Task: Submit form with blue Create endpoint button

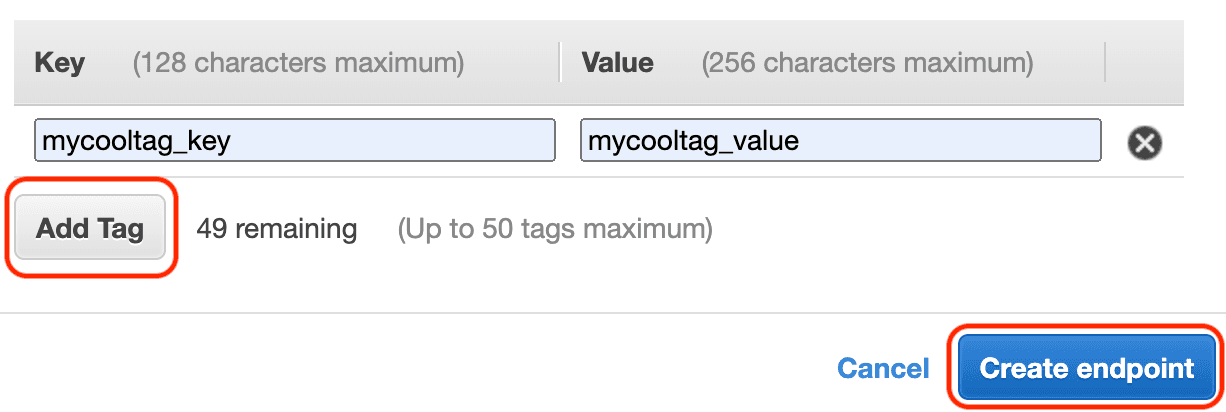Action: pyautogui.click(x=1087, y=368)
